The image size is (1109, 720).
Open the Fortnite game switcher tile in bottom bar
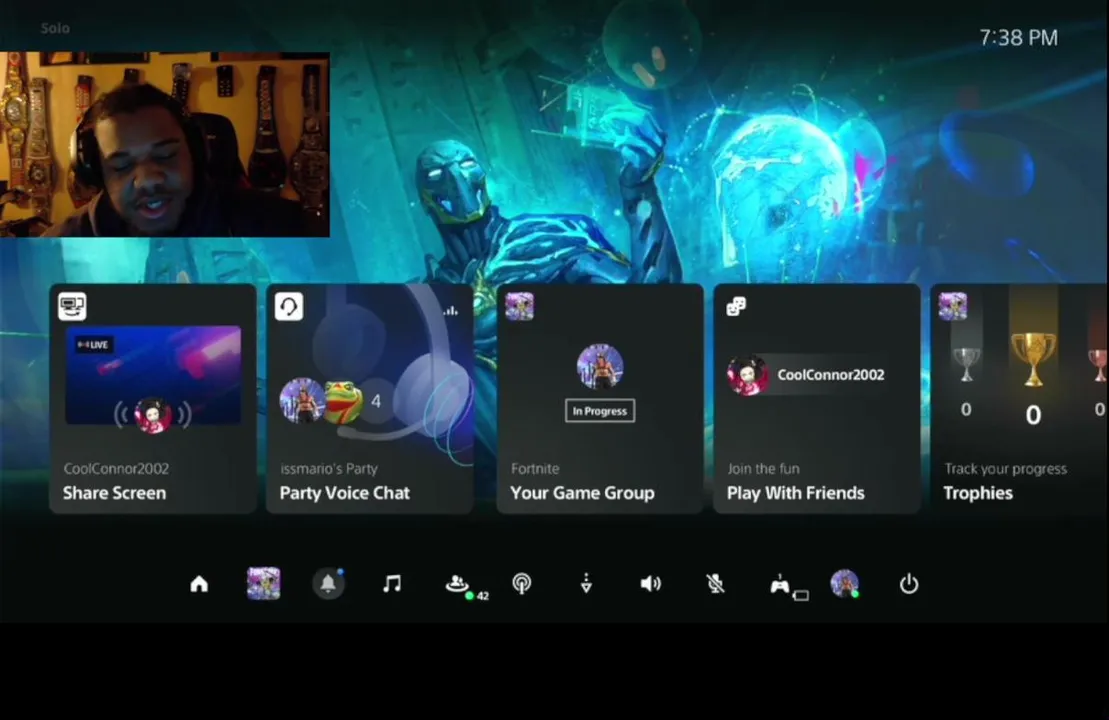point(264,583)
